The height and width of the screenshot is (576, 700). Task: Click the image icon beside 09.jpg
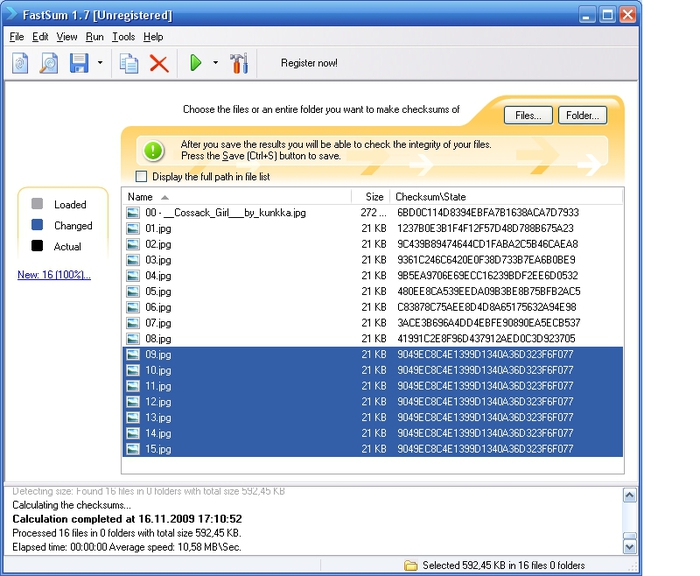click(133, 355)
